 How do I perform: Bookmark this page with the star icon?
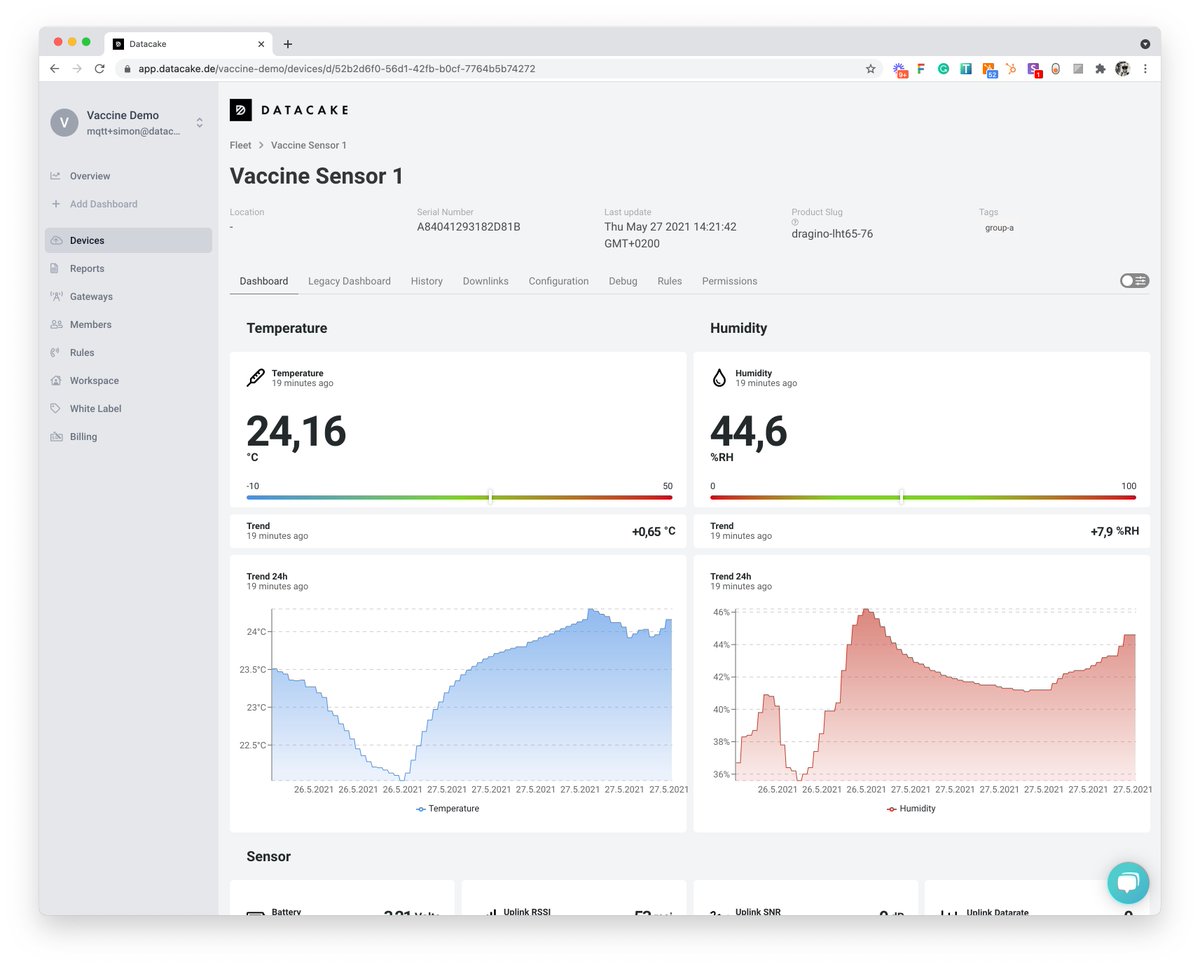[871, 69]
